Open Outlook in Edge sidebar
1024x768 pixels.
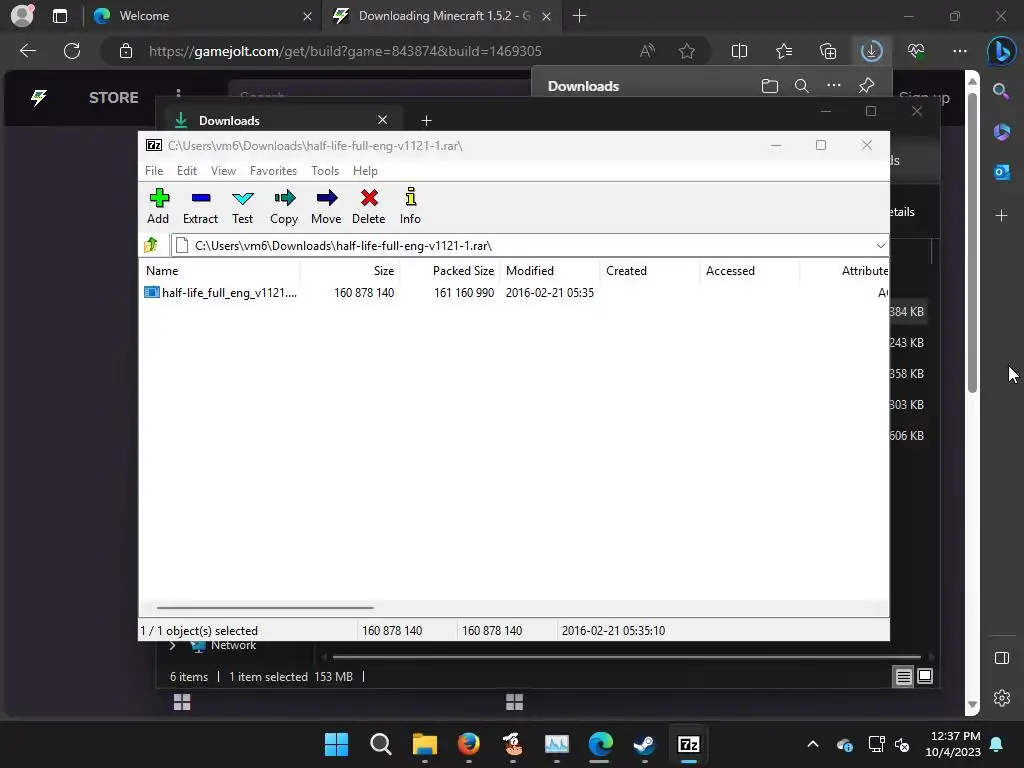(x=1001, y=172)
